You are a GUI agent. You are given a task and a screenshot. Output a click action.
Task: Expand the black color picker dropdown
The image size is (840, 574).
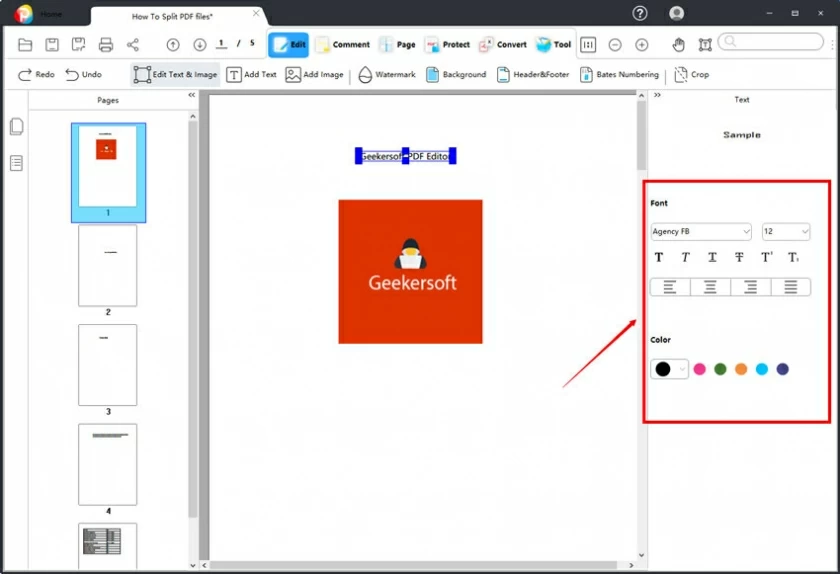[x=682, y=369]
